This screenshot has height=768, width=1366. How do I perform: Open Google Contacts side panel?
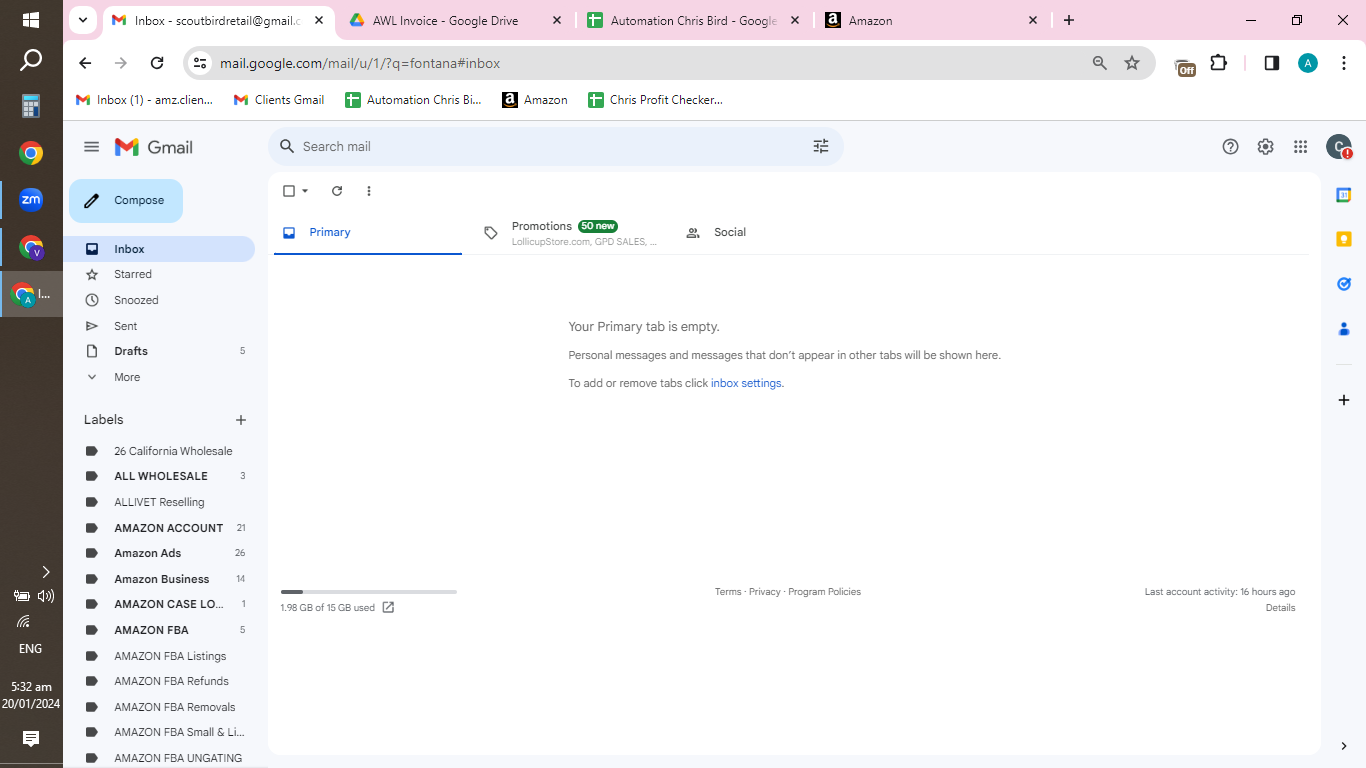click(x=1344, y=329)
